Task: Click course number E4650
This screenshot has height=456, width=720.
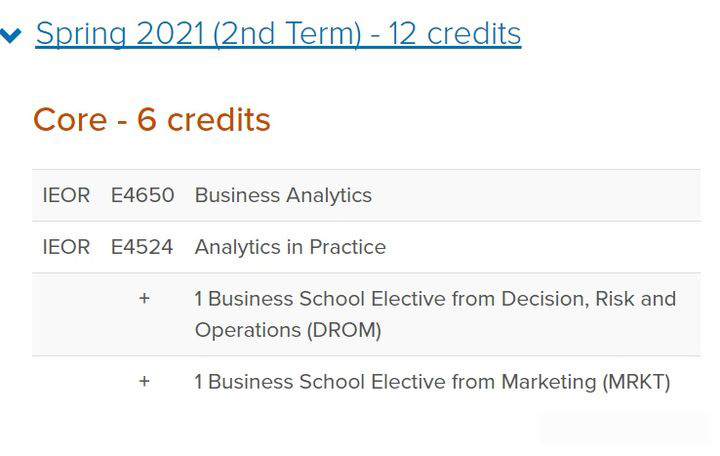Action: click(x=142, y=195)
